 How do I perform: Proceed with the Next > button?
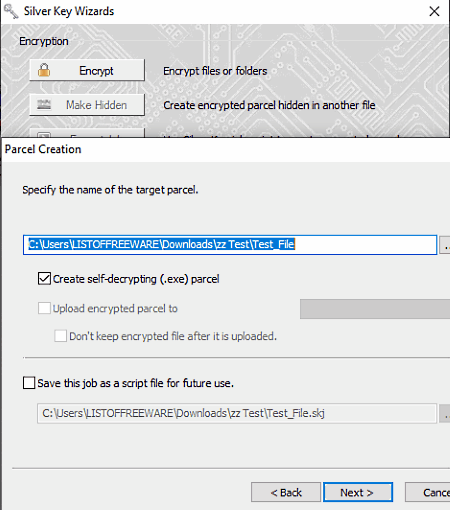[x=358, y=492]
